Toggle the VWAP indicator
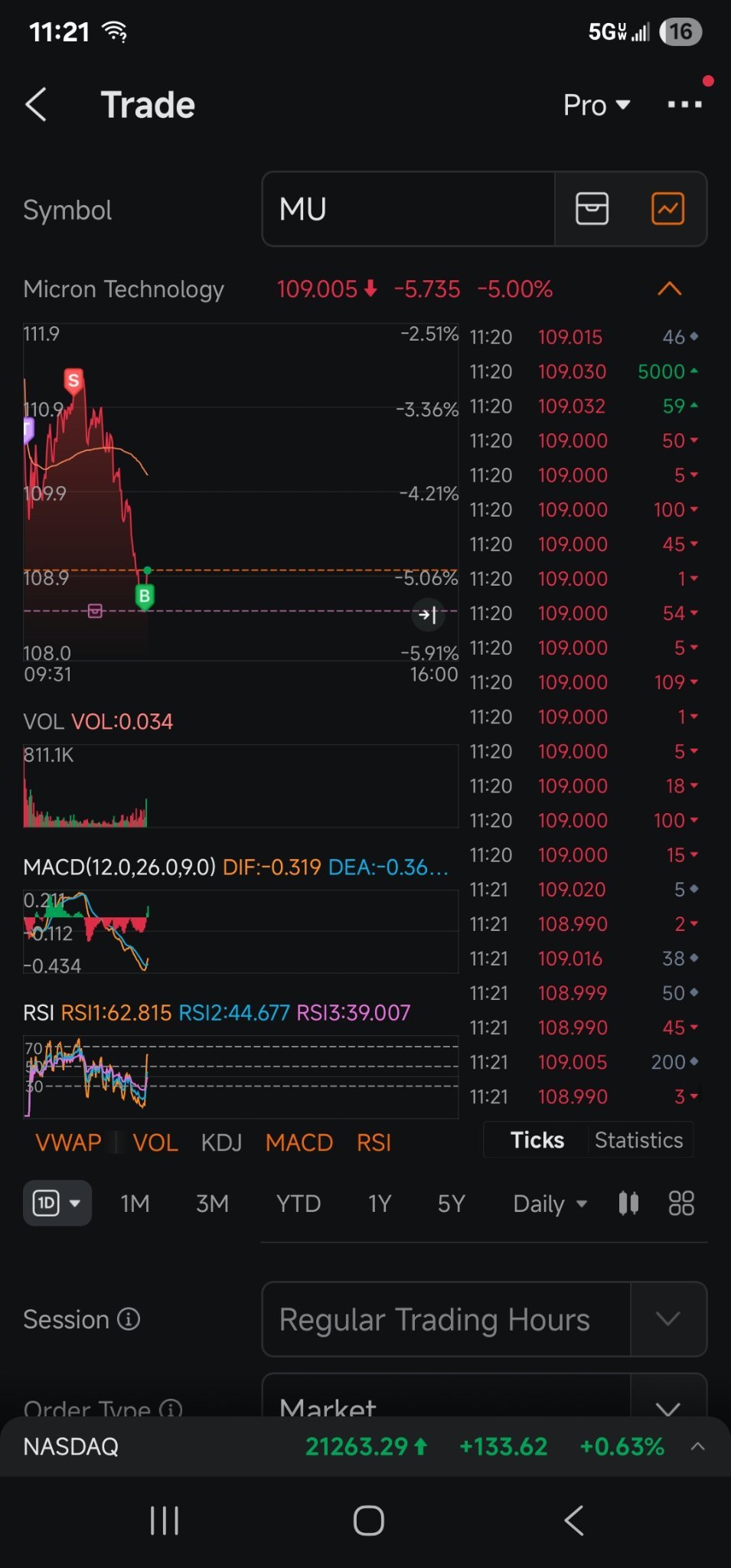 [68, 1142]
